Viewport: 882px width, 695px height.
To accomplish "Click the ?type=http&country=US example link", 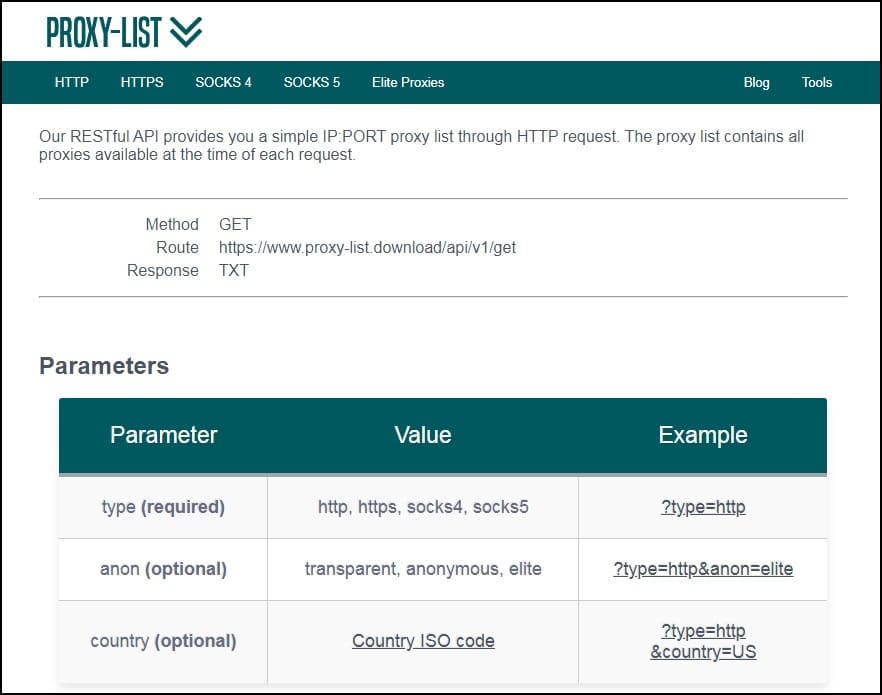I will (x=703, y=640).
